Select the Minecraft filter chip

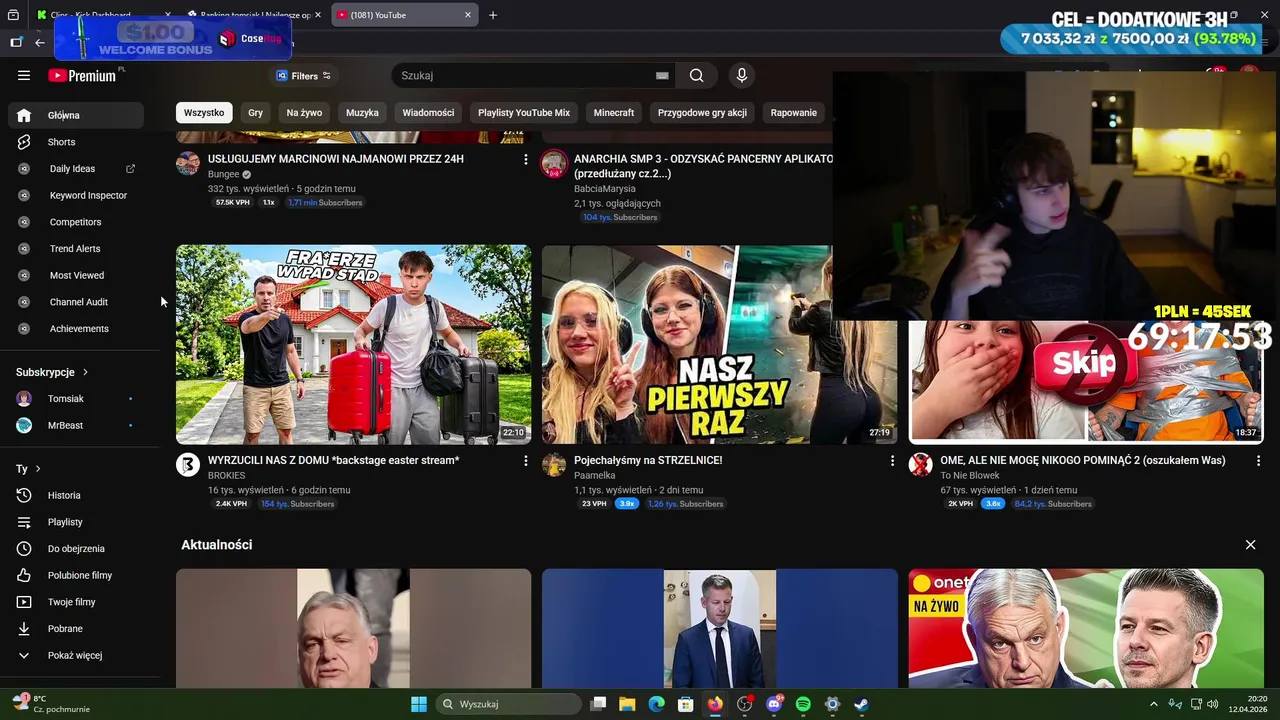point(614,113)
